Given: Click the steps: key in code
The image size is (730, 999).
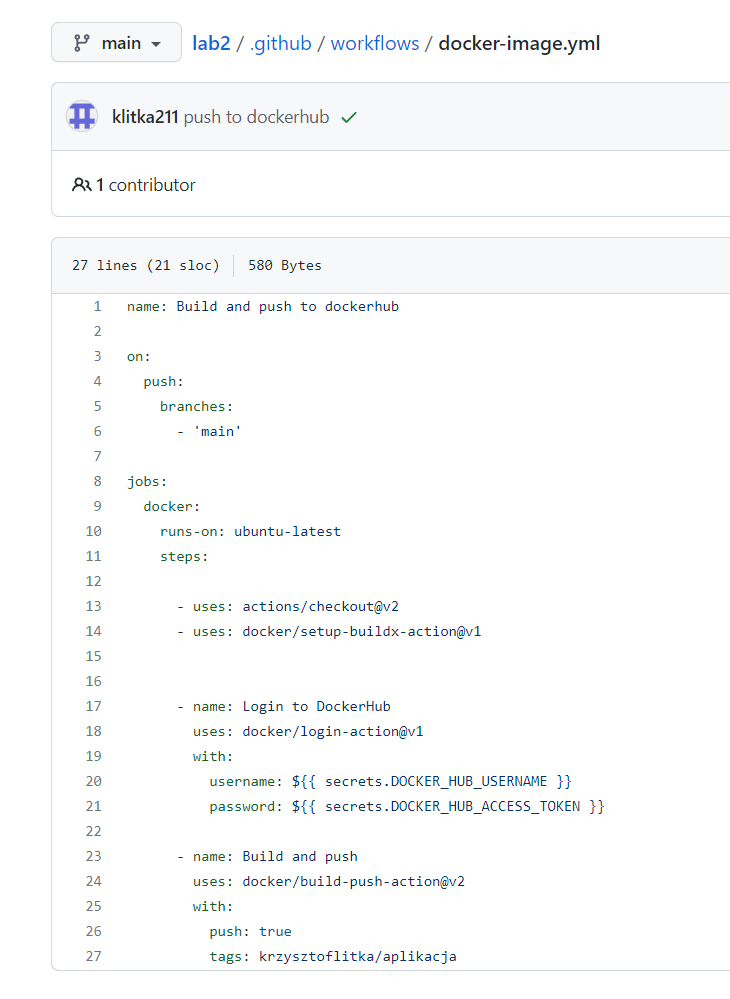Looking at the screenshot, I should [x=184, y=557].
